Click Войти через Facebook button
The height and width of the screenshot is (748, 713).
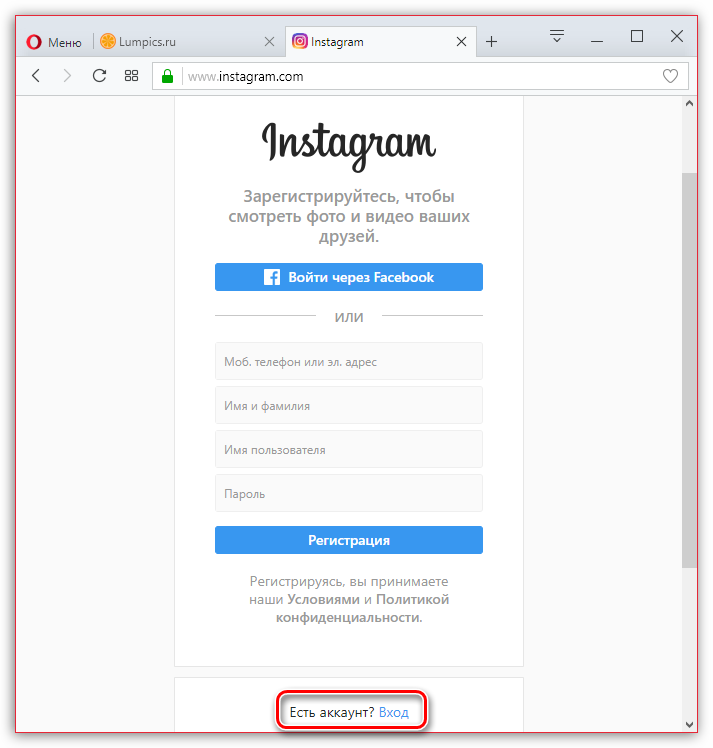click(x=349, y=277)
